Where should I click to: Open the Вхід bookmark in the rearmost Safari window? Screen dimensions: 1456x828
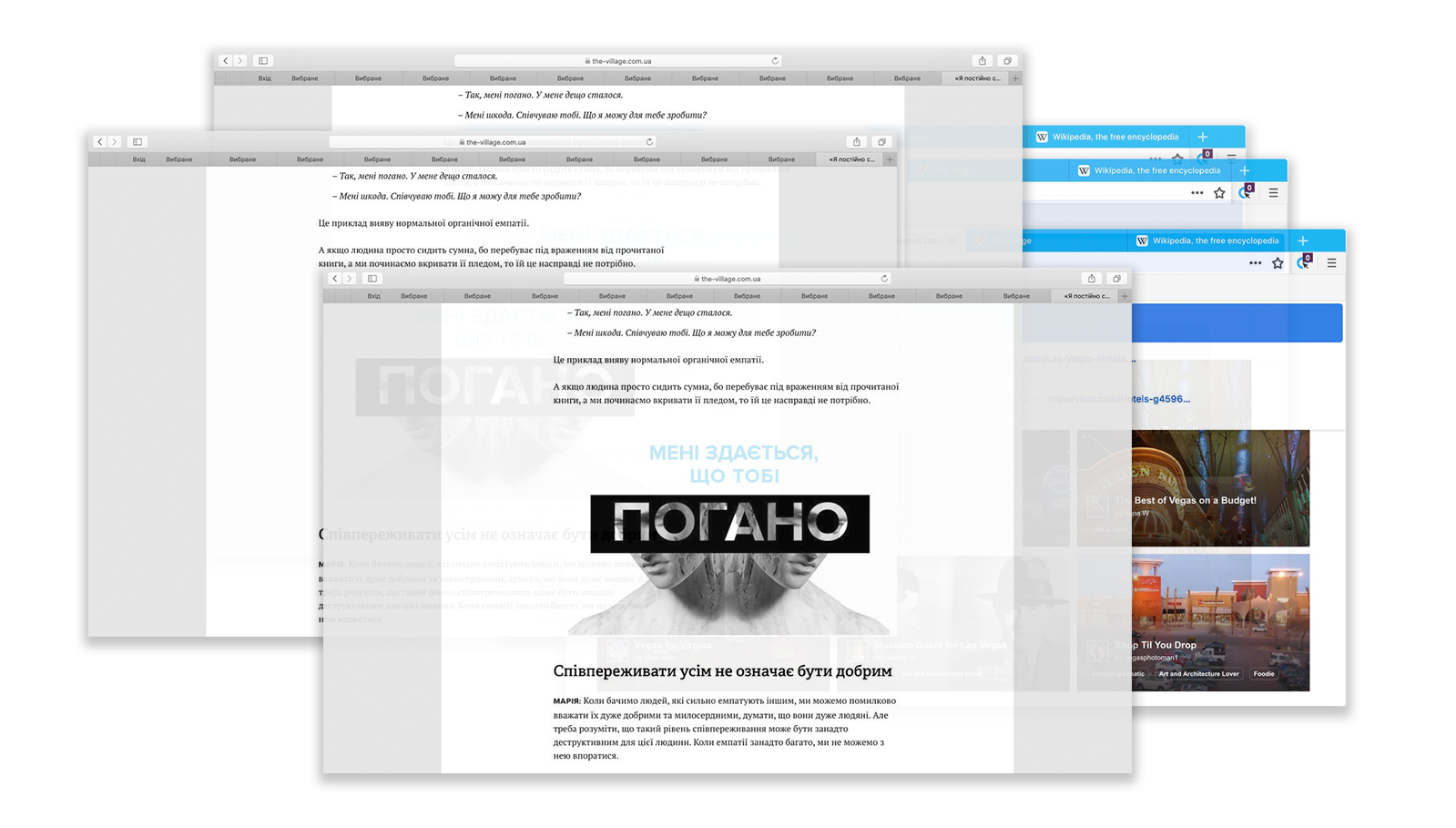265,78
